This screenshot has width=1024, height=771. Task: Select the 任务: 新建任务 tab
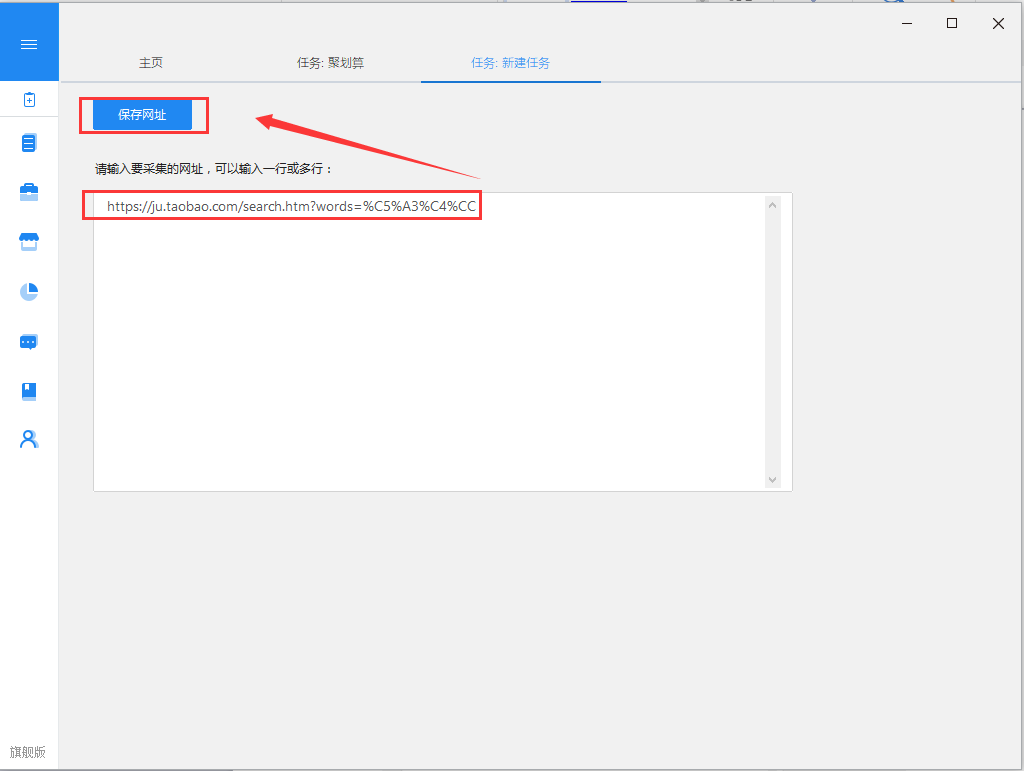511,63
